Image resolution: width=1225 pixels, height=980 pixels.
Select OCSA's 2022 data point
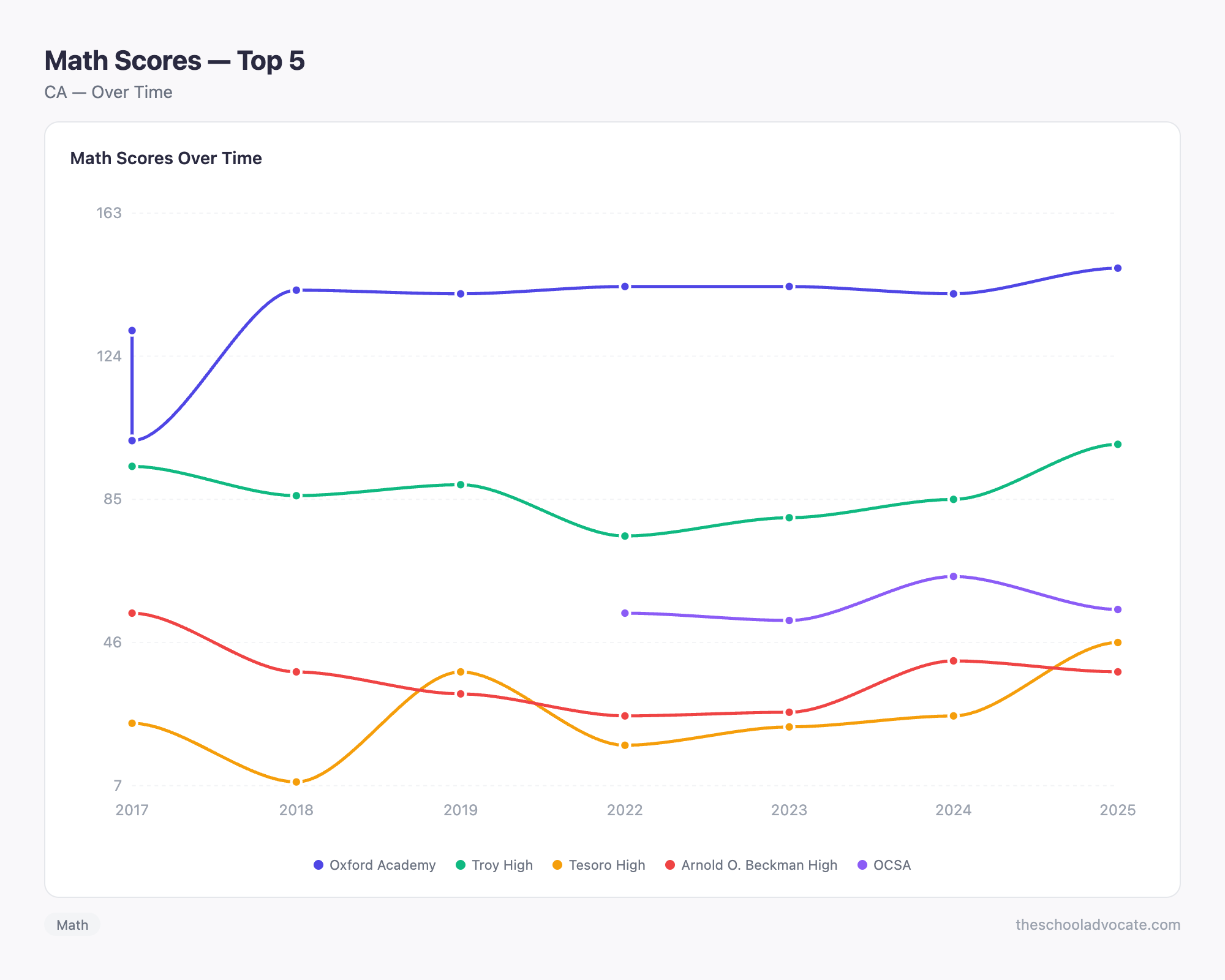click(x=625, y=613)
